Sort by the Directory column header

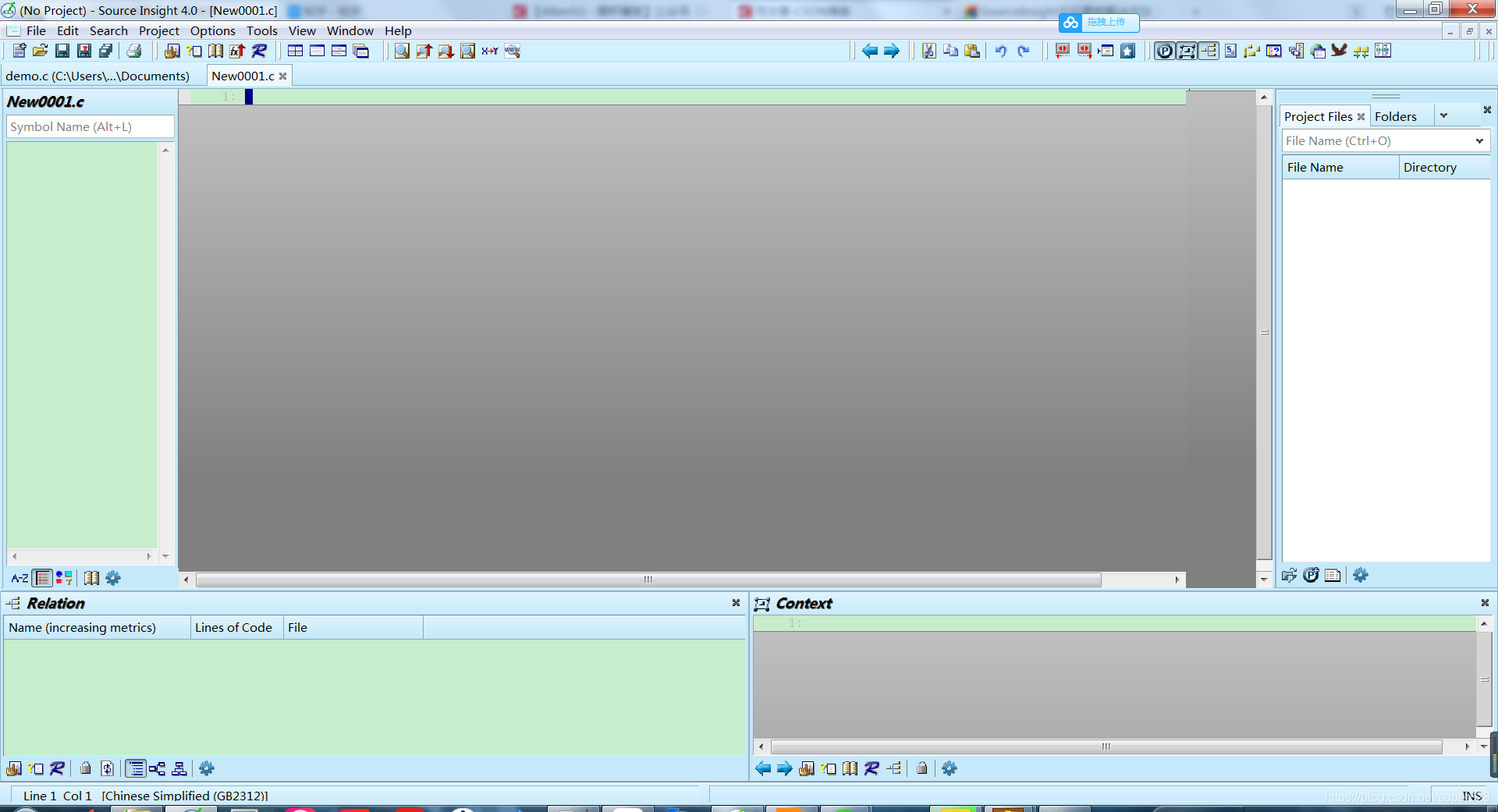point(1444,167)
